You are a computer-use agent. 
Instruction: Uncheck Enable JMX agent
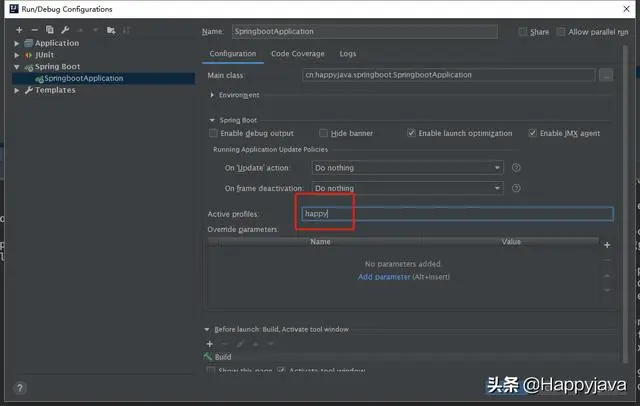pos(532,133)
